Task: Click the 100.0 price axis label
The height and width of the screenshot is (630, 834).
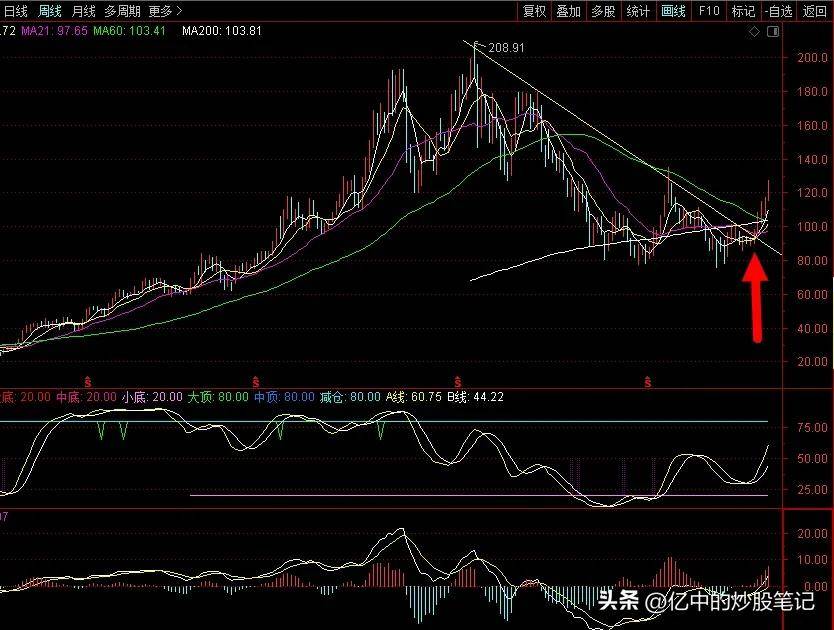Action: pyautogui.click(x=812, y=227)
